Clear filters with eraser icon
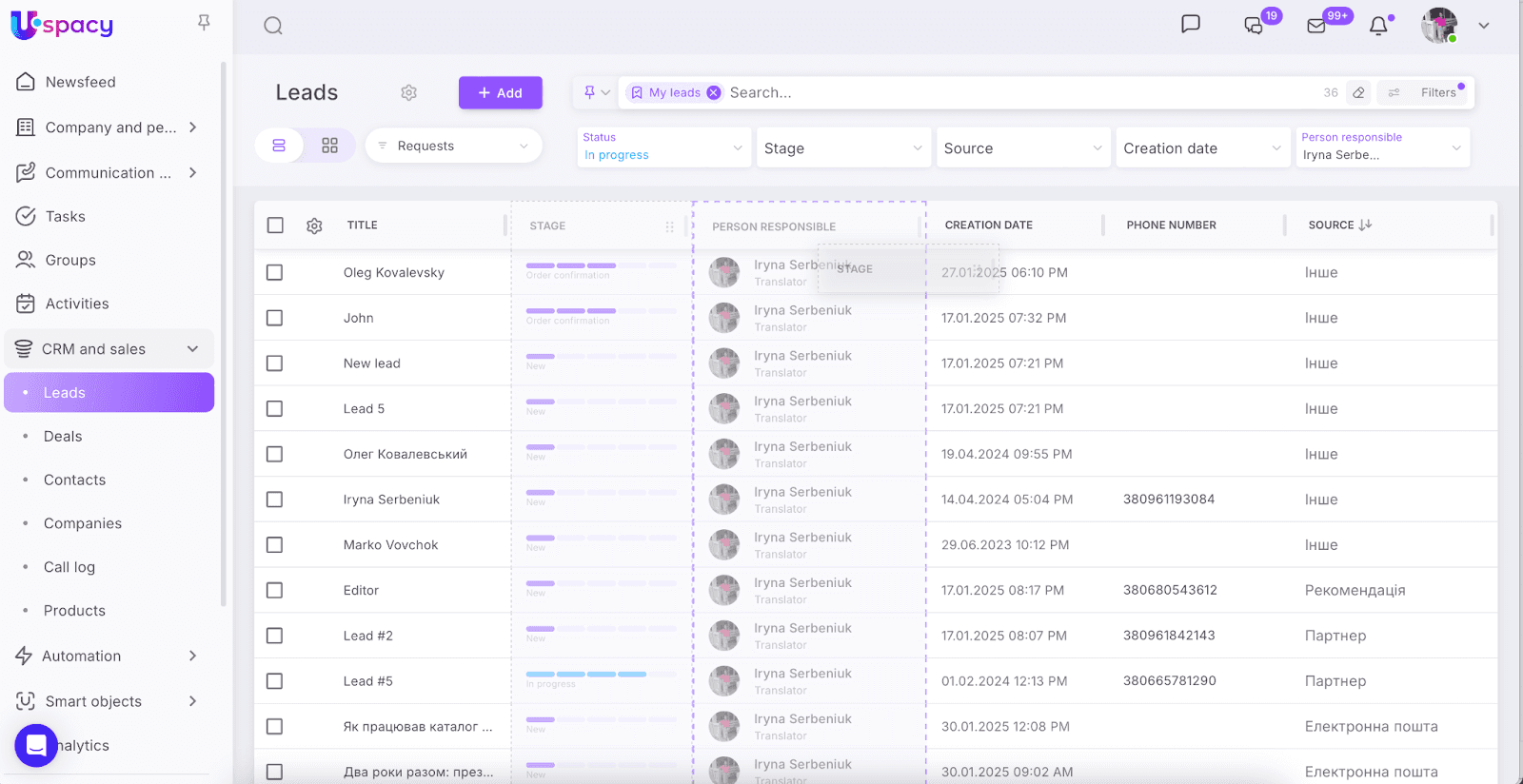The image size is (1523, 784). (1358, 92)
